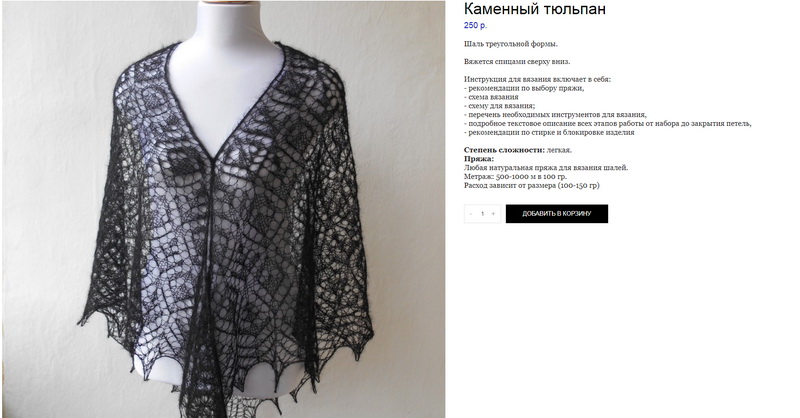Click the Вяжется спицами сверху вниз line
The width and height of the screenshot is (800, 418).
tap(517, 62)
